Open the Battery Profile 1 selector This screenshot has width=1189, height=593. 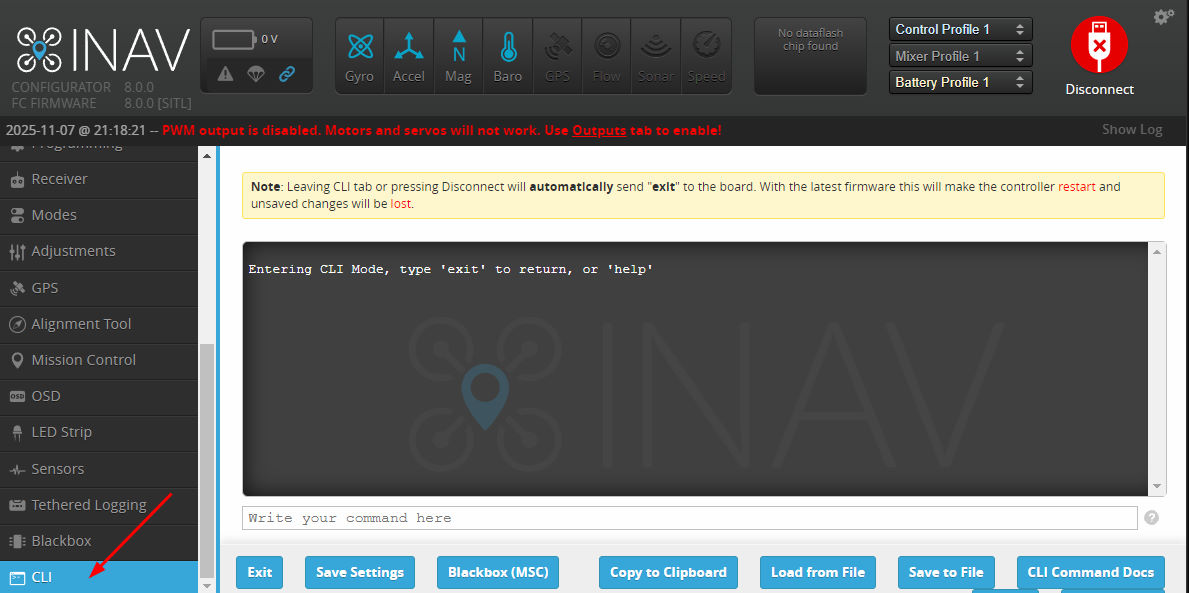click(960, 82)
